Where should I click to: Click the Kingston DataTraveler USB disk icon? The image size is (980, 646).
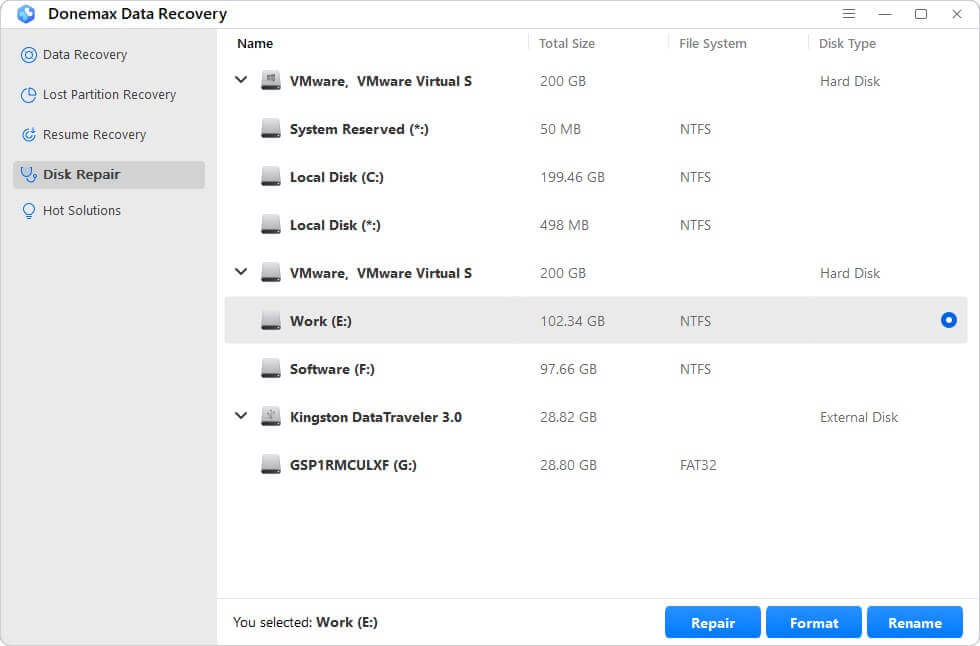270,417
